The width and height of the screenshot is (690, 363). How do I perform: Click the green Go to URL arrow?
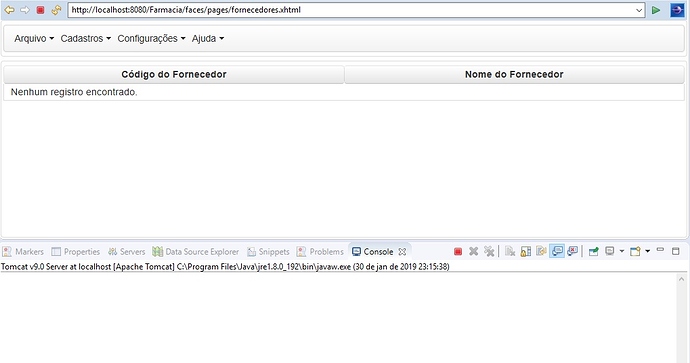tap(656, 10)
